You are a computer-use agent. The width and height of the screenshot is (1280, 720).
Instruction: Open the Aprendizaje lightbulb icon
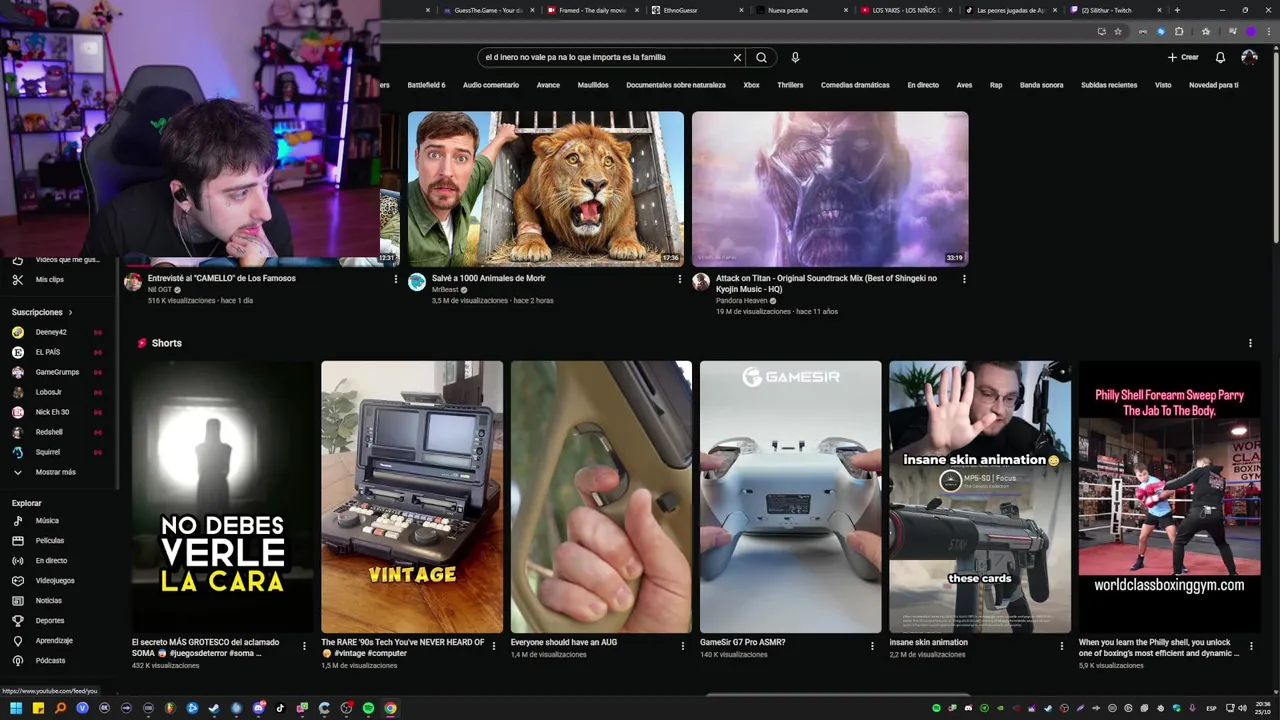pos(17,641)
